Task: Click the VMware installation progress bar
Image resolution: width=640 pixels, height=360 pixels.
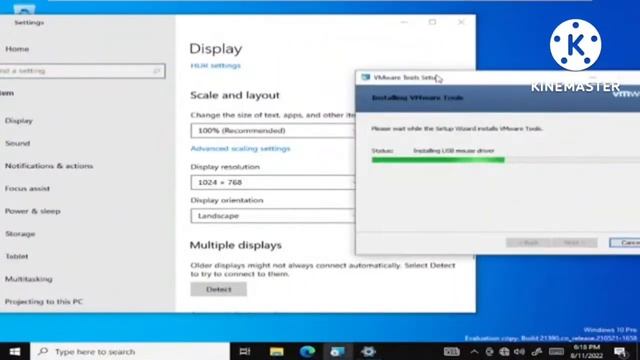Action: [506, 160]
